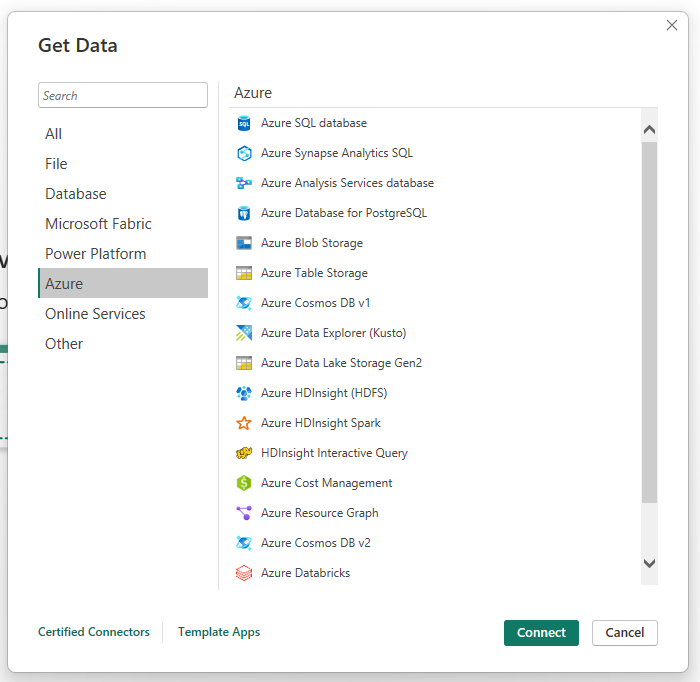This screenshot has width=700, height=682.
Task: Click the Azure SQL database icon
Action: tap(244, 123)
